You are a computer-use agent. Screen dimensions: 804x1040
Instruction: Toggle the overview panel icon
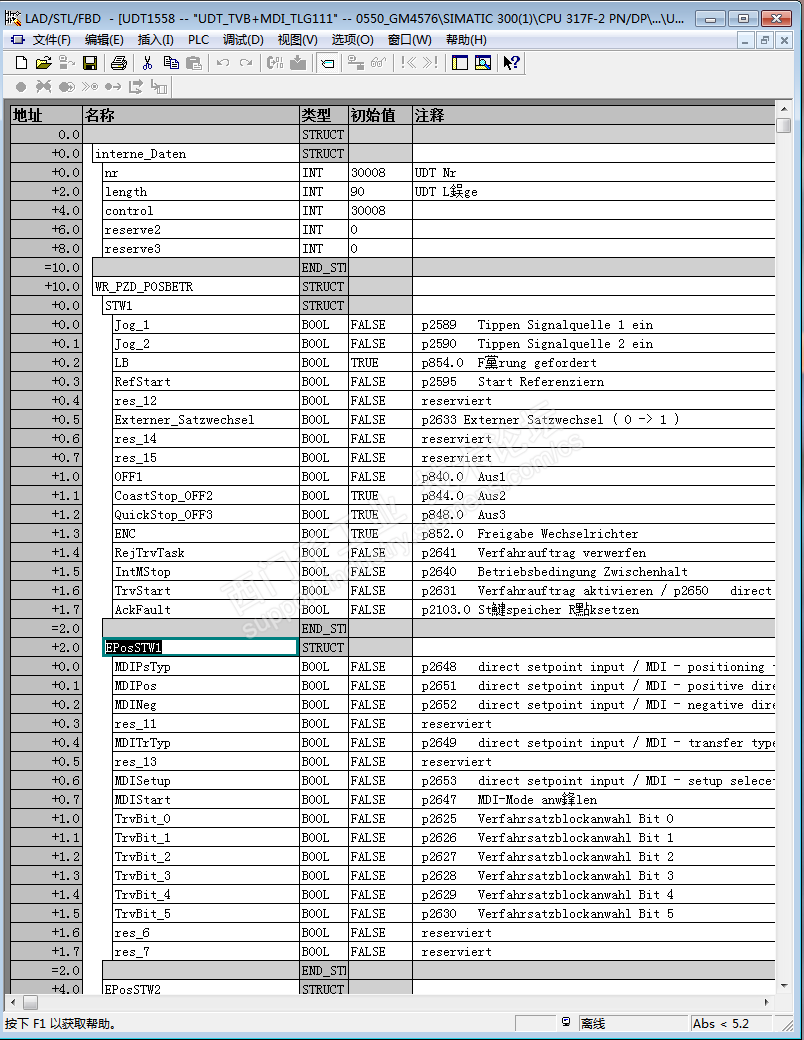coord(460,63)
